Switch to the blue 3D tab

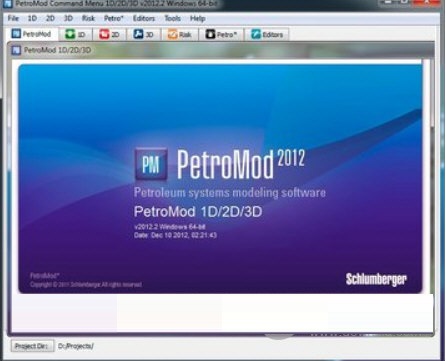(x=144, y=34)
